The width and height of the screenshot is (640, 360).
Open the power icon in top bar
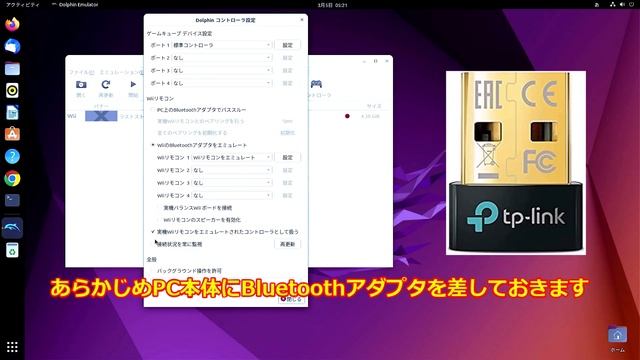pyautogui.click(x=631, y=4)
